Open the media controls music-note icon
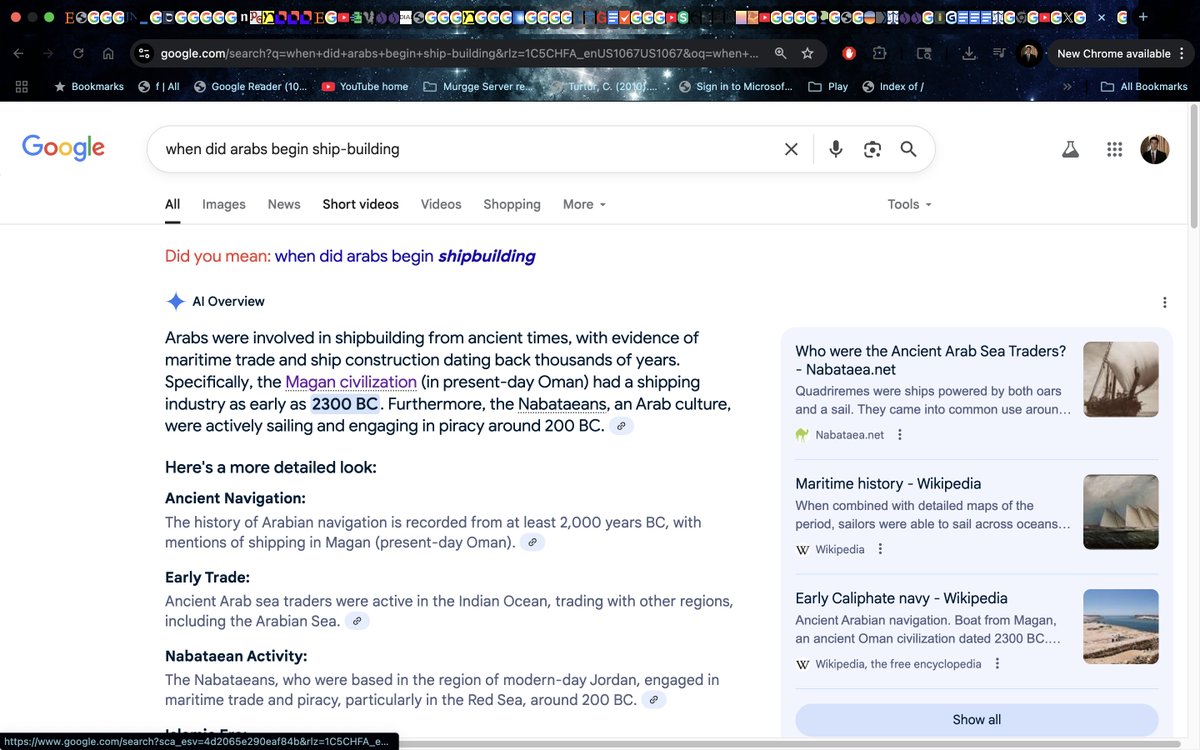The image size is (1200, 750). coord(998,54)
